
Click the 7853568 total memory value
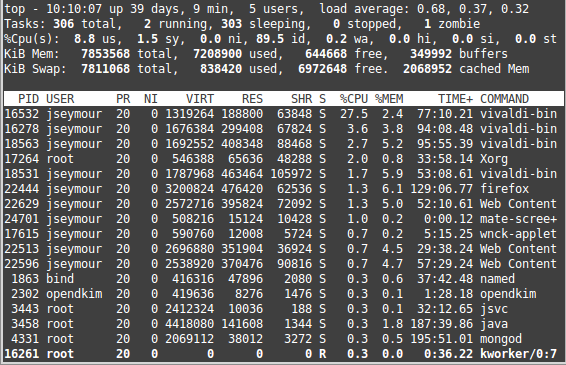click(105, 54)
